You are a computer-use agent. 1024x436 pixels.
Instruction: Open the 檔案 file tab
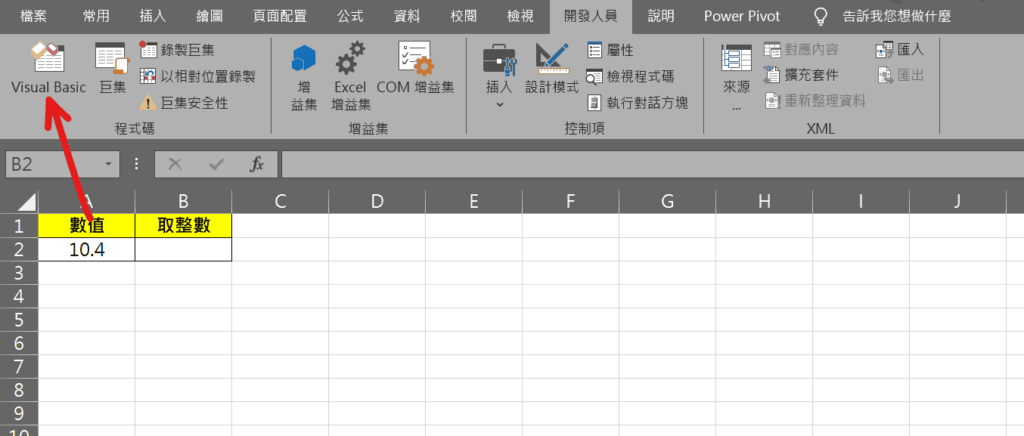[x=33, y=16]
